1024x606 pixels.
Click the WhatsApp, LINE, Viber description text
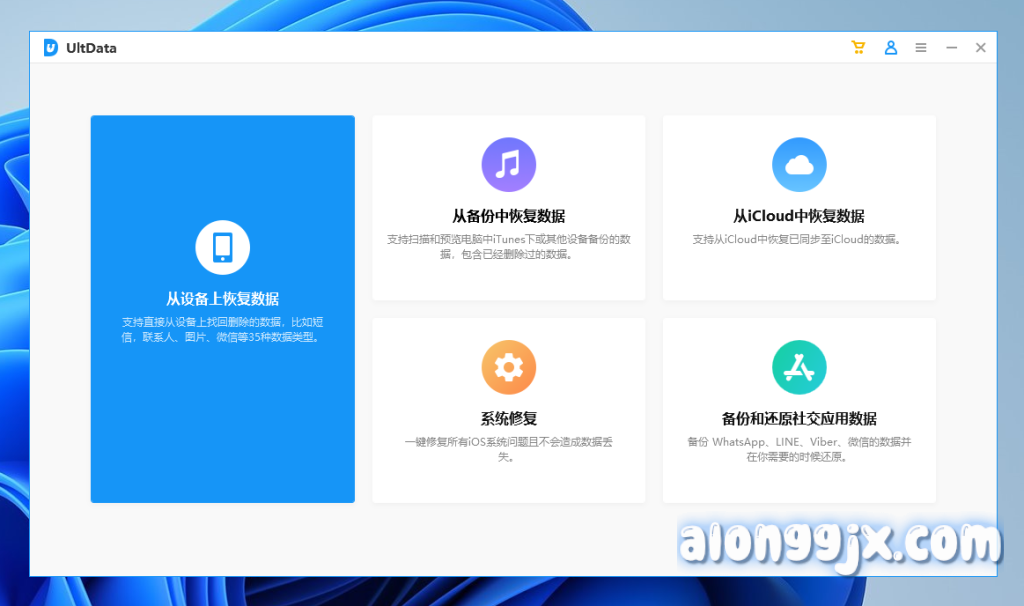(798, 449)
